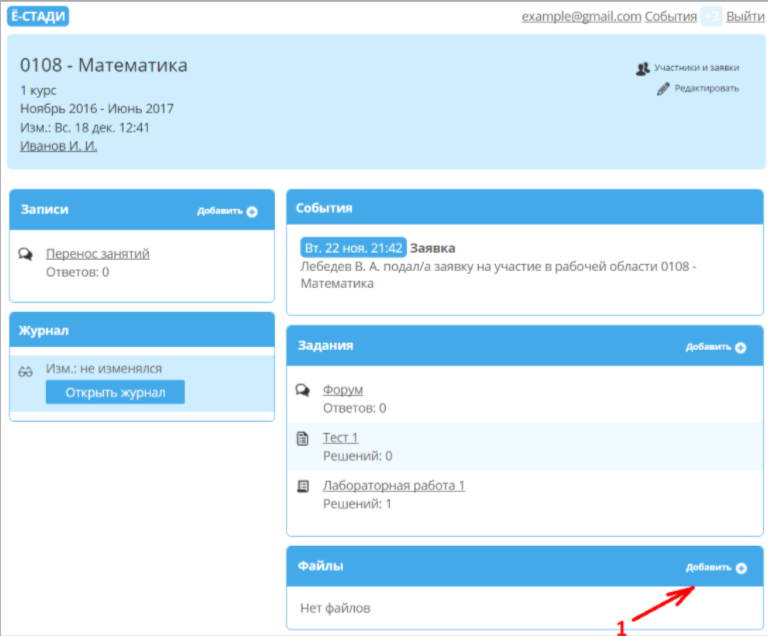Click the plus icon in the Файлы header
Viewport: 768px width, 636px height.
(741, 568)
